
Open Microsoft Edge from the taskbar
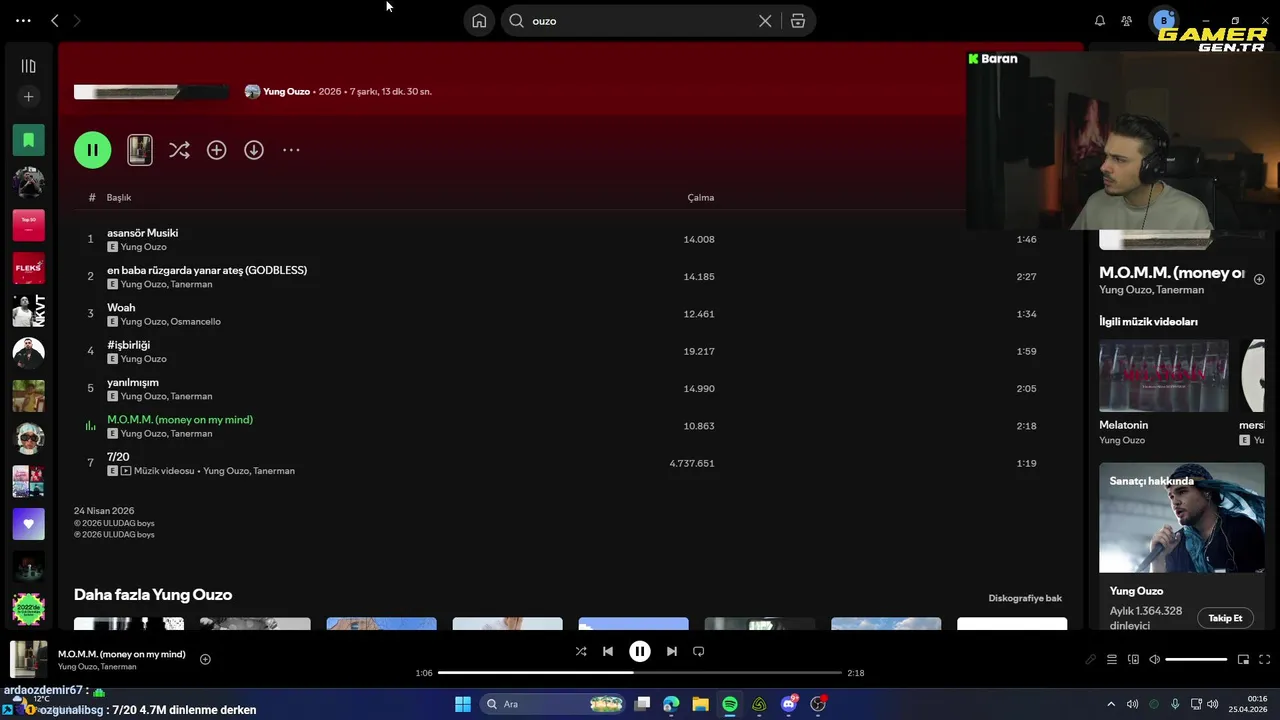(x=671, y=704)
